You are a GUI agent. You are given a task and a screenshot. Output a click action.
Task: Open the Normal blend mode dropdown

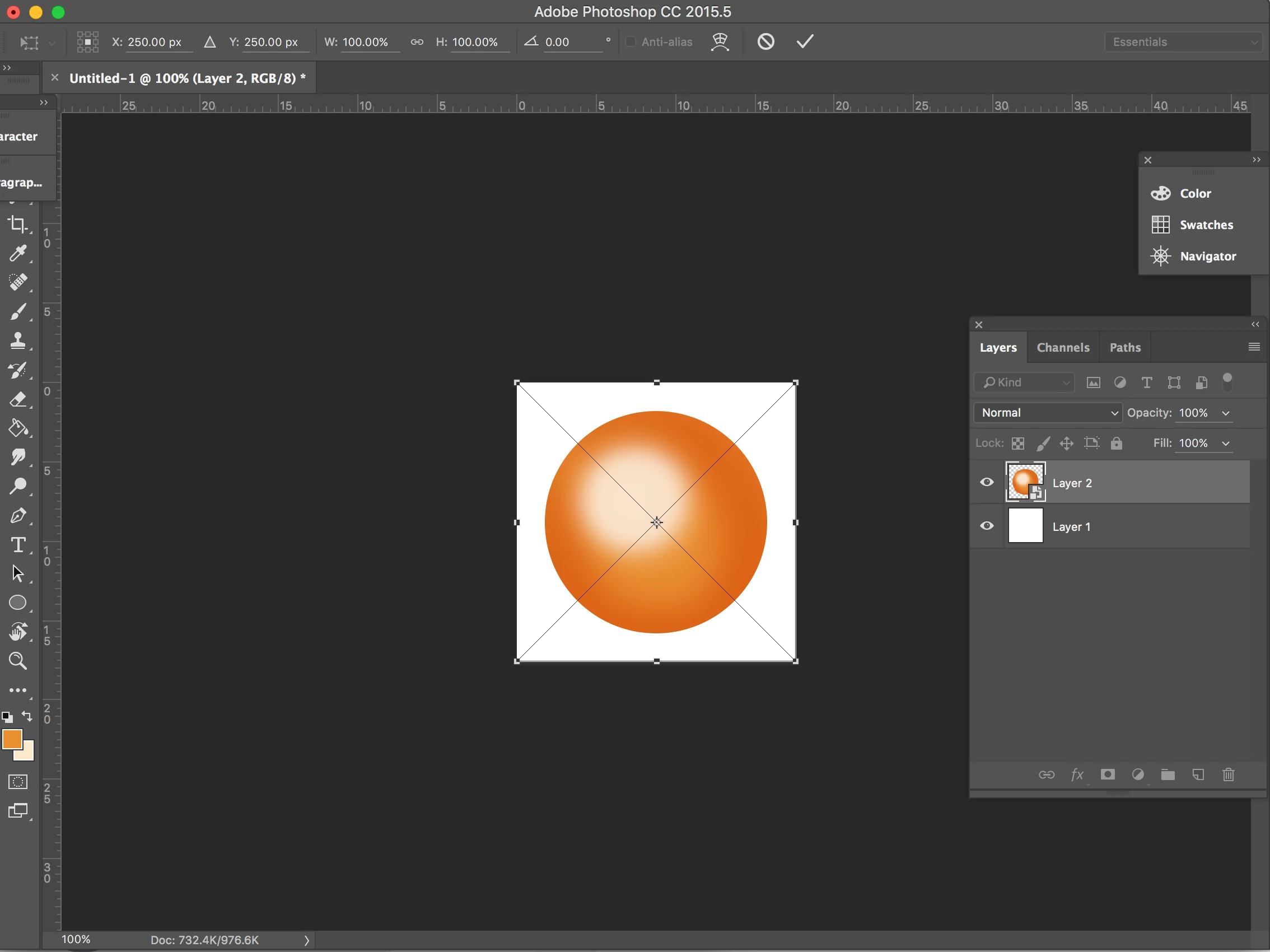point(1048,413)
